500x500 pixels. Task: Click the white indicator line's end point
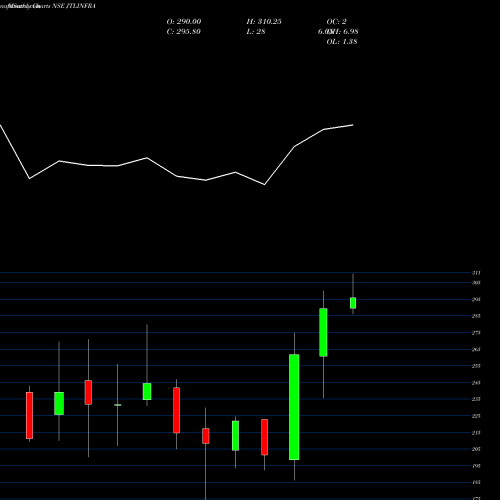[353, 125]
